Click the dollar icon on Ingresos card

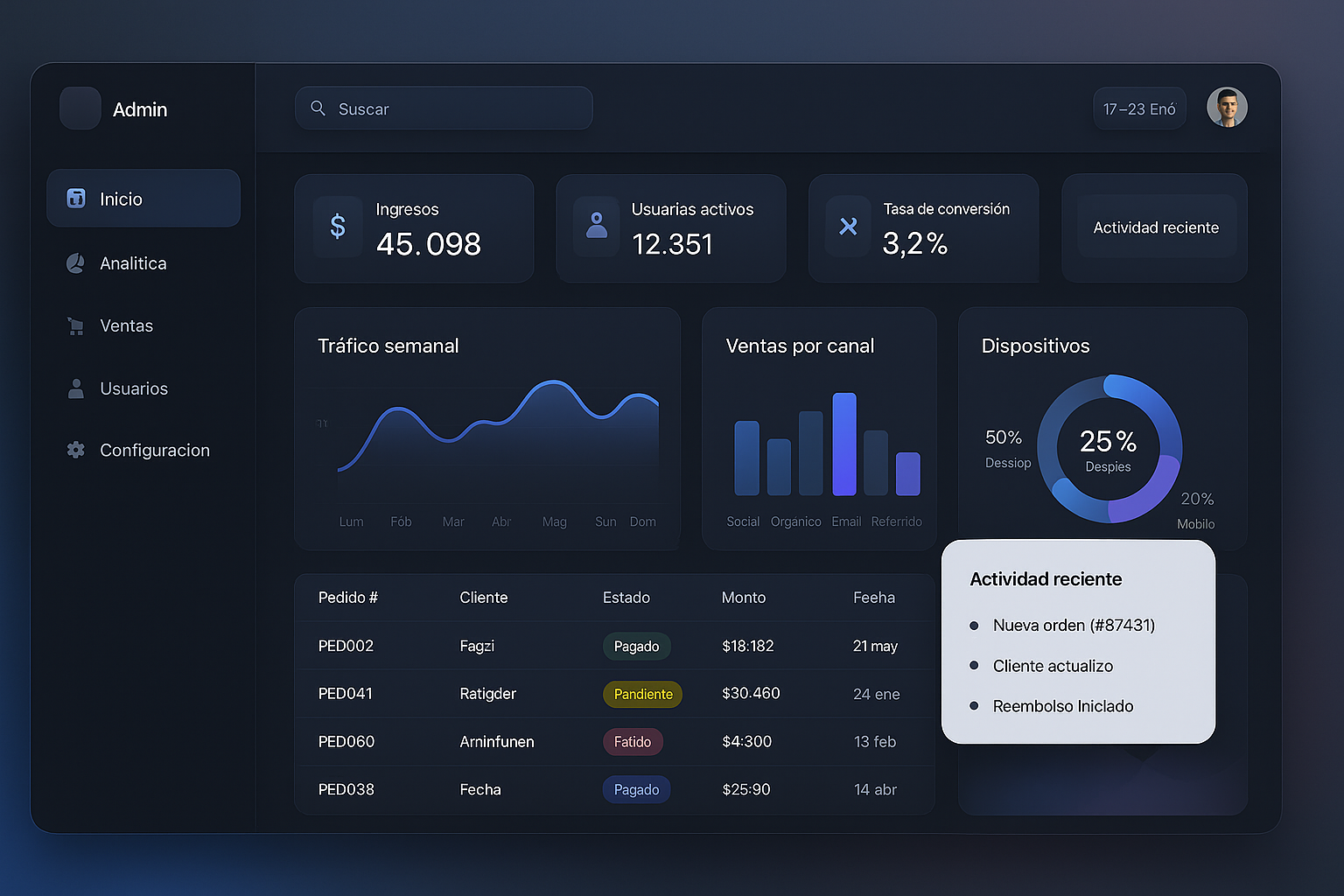pyautogui.click(x=337, y=227)
